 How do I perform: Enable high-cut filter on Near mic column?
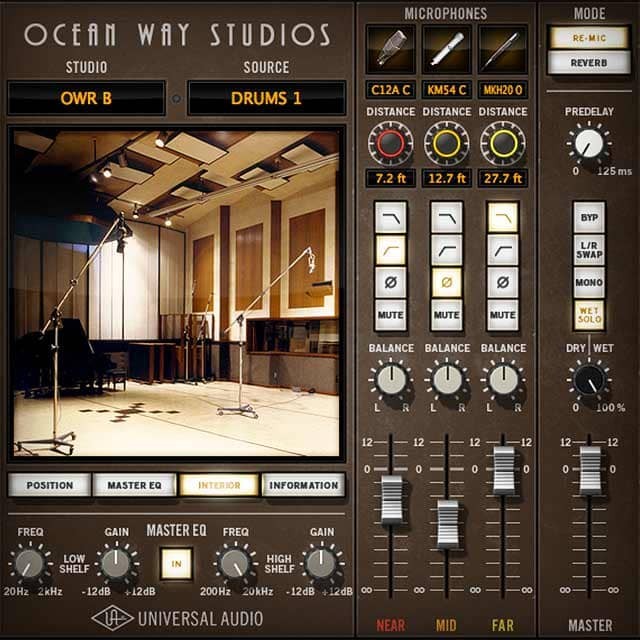pos(390,216)
